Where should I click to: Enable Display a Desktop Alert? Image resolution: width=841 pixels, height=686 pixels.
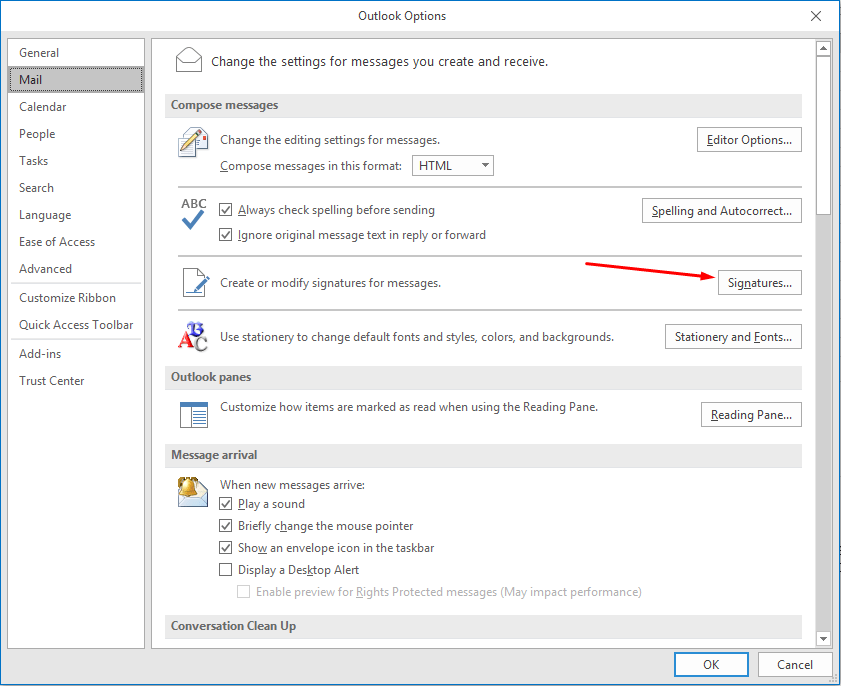pyautogui.click(x=226, y=570)
